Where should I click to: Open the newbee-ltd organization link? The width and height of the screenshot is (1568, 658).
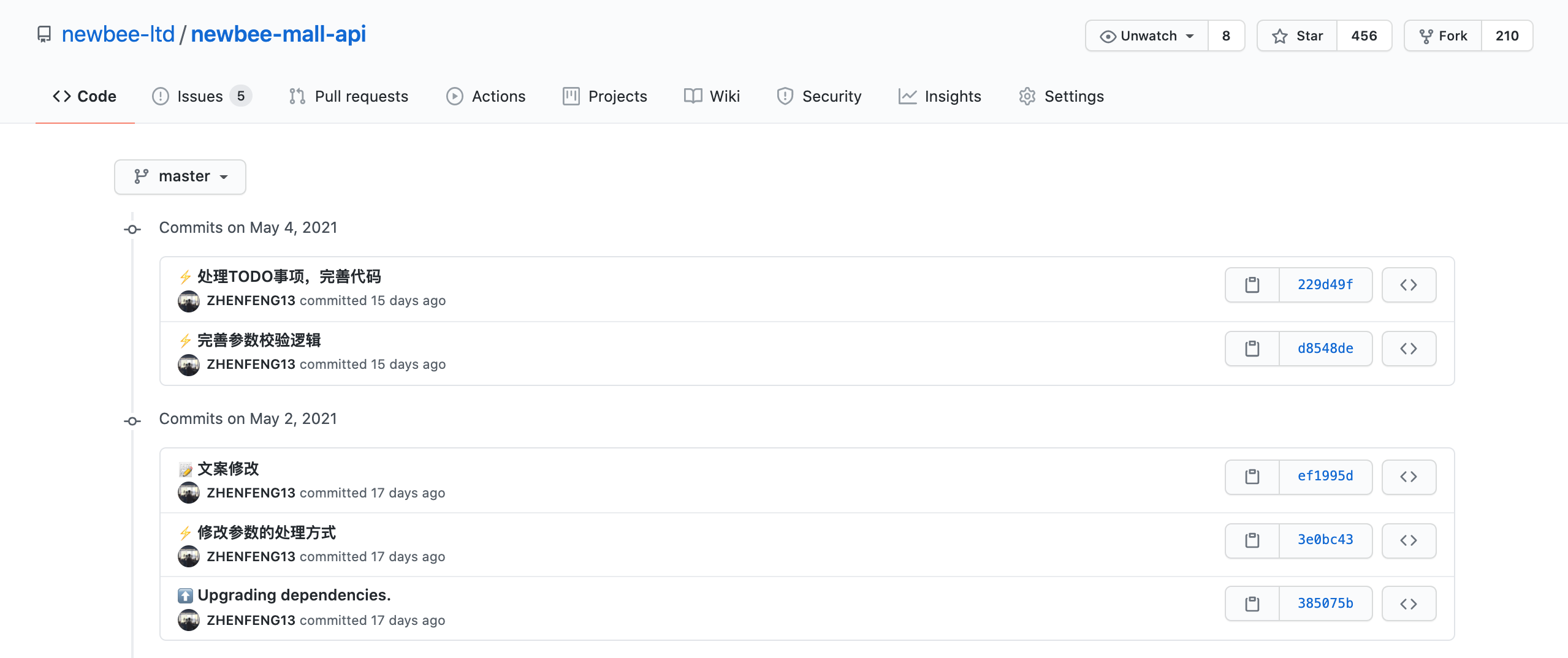(118, 34)
